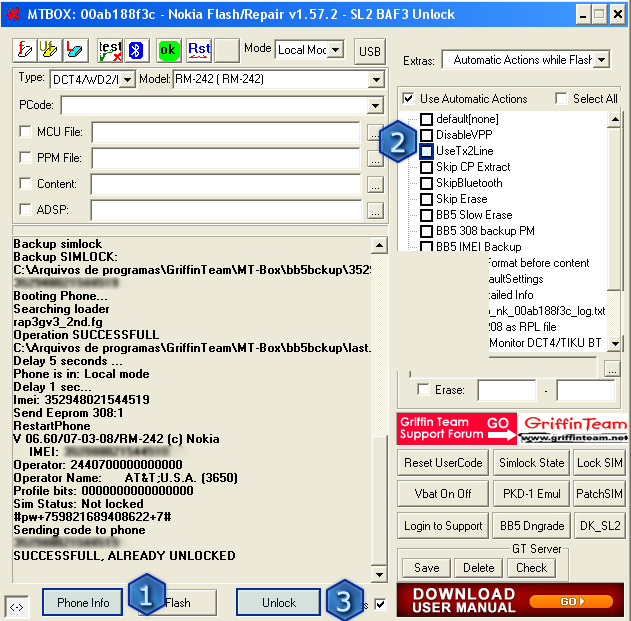
Task: Click the MCU File path field
Action: pyautogui.click(x=226, y=132)
